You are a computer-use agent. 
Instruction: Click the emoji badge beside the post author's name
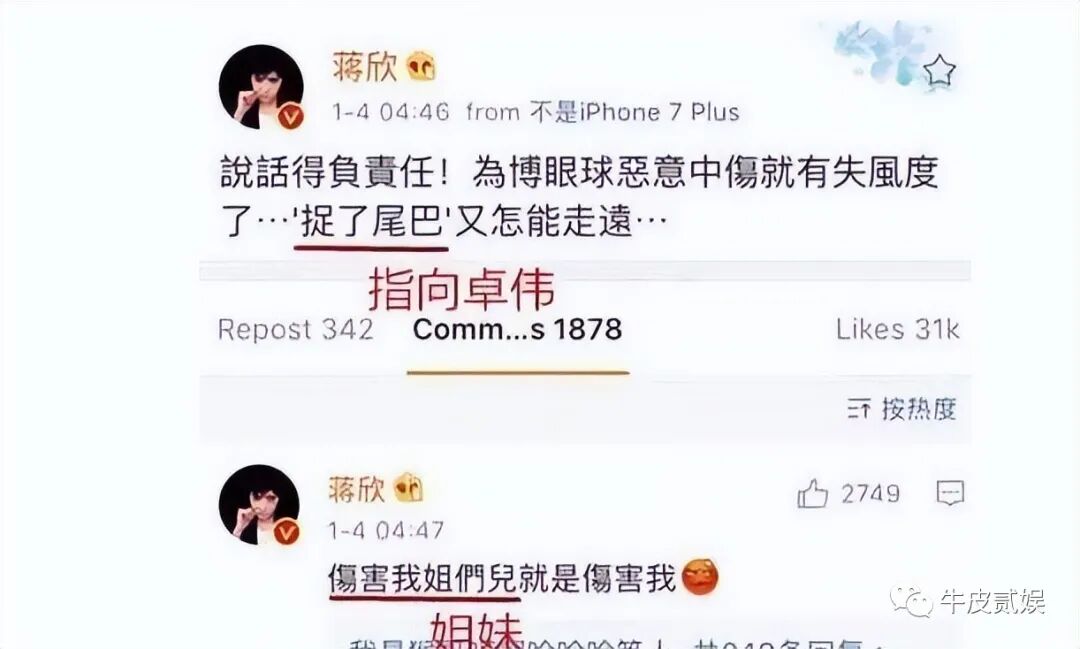[421, 67]
